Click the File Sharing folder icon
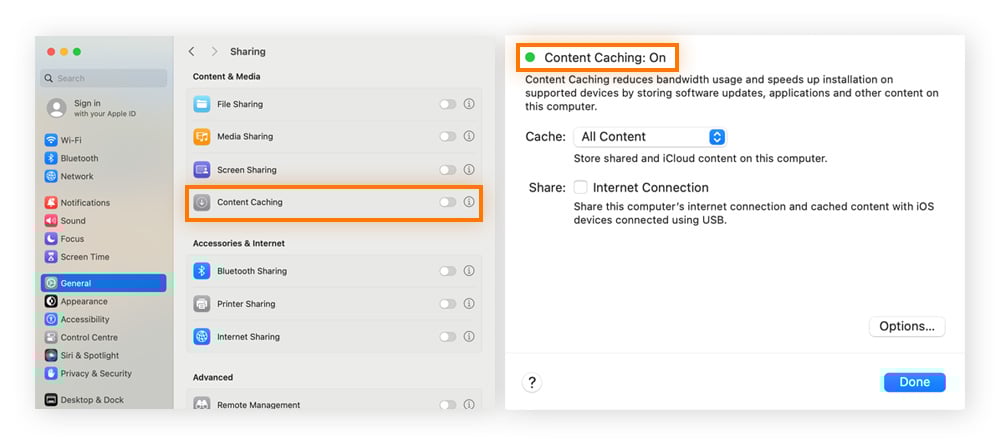The image size is (1000, 445). pyautogui.click(x=201, y=104)
